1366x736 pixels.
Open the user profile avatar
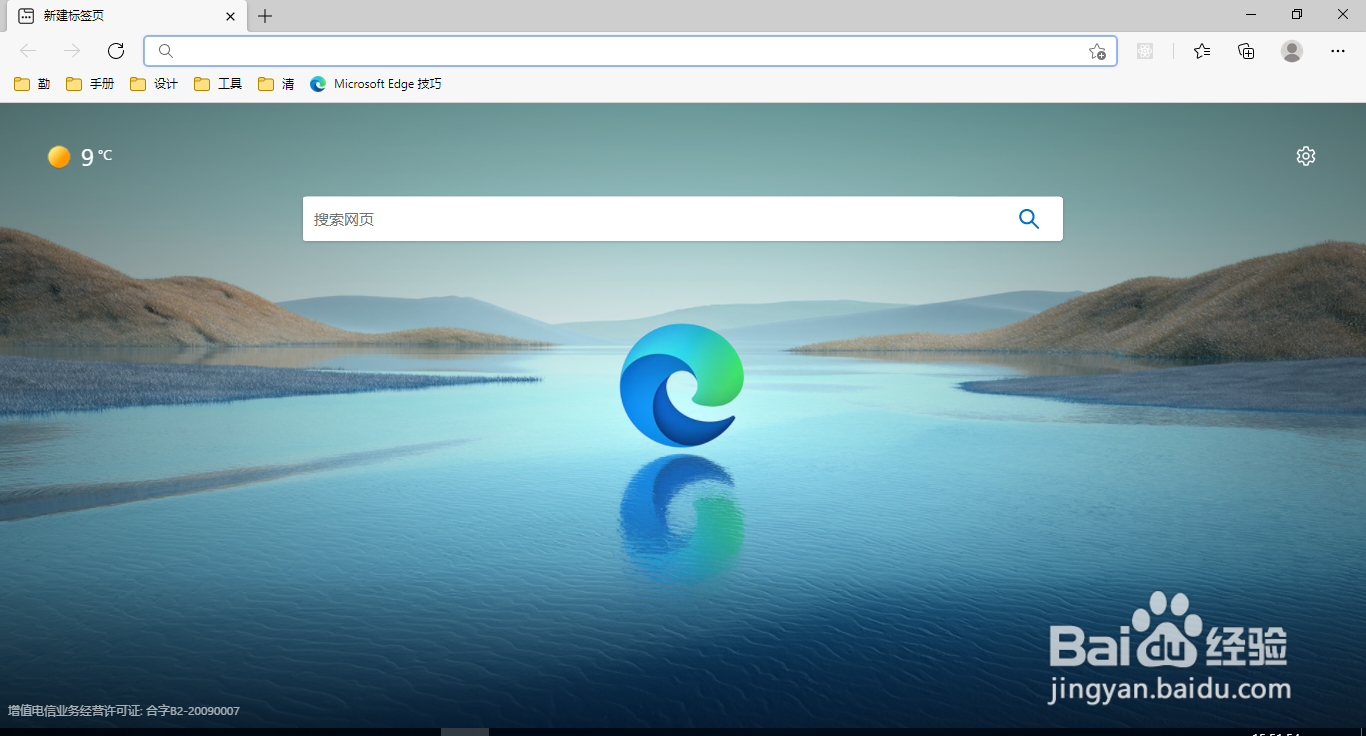pos(1292,51)
